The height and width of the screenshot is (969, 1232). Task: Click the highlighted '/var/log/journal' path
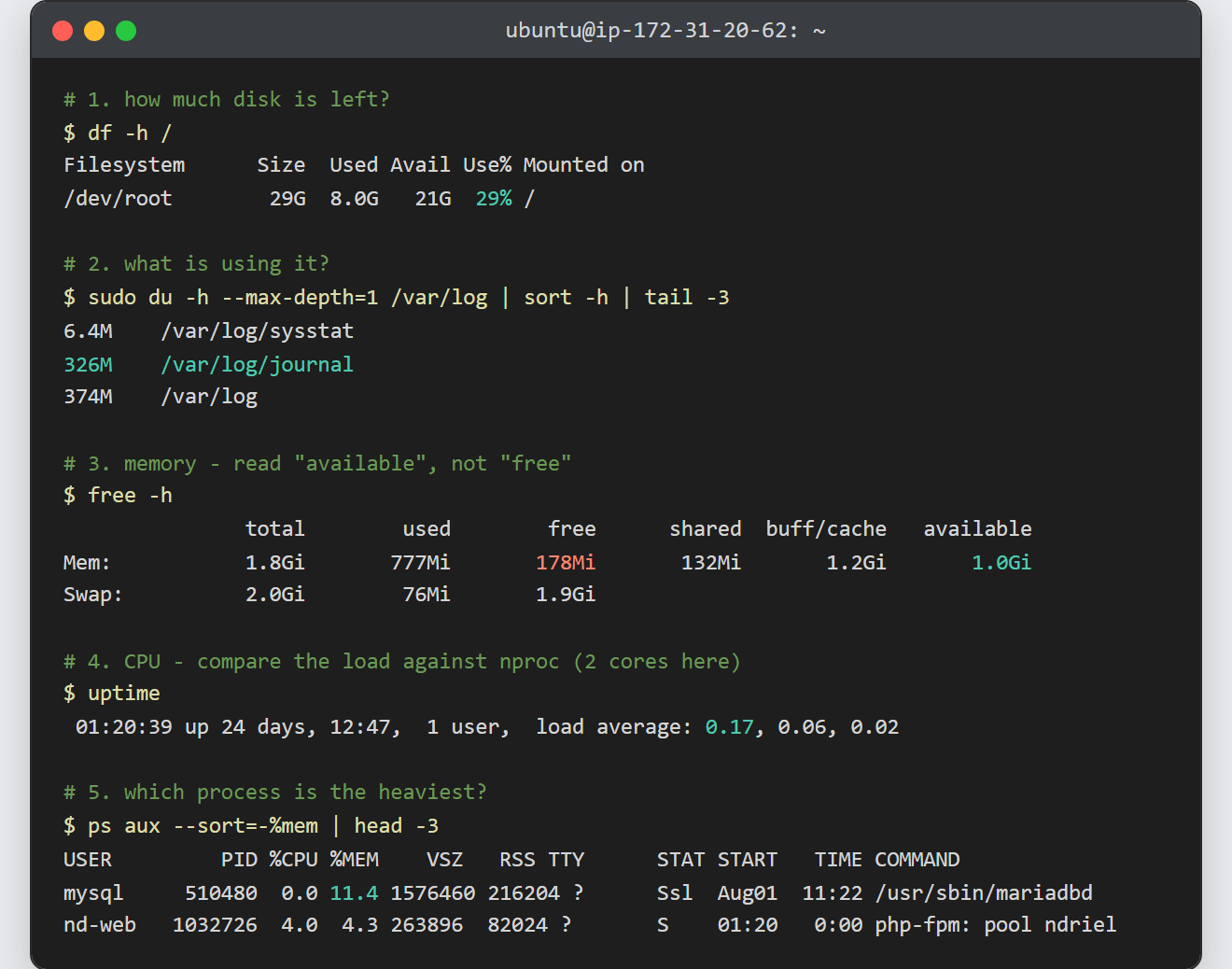coord(257,365)
